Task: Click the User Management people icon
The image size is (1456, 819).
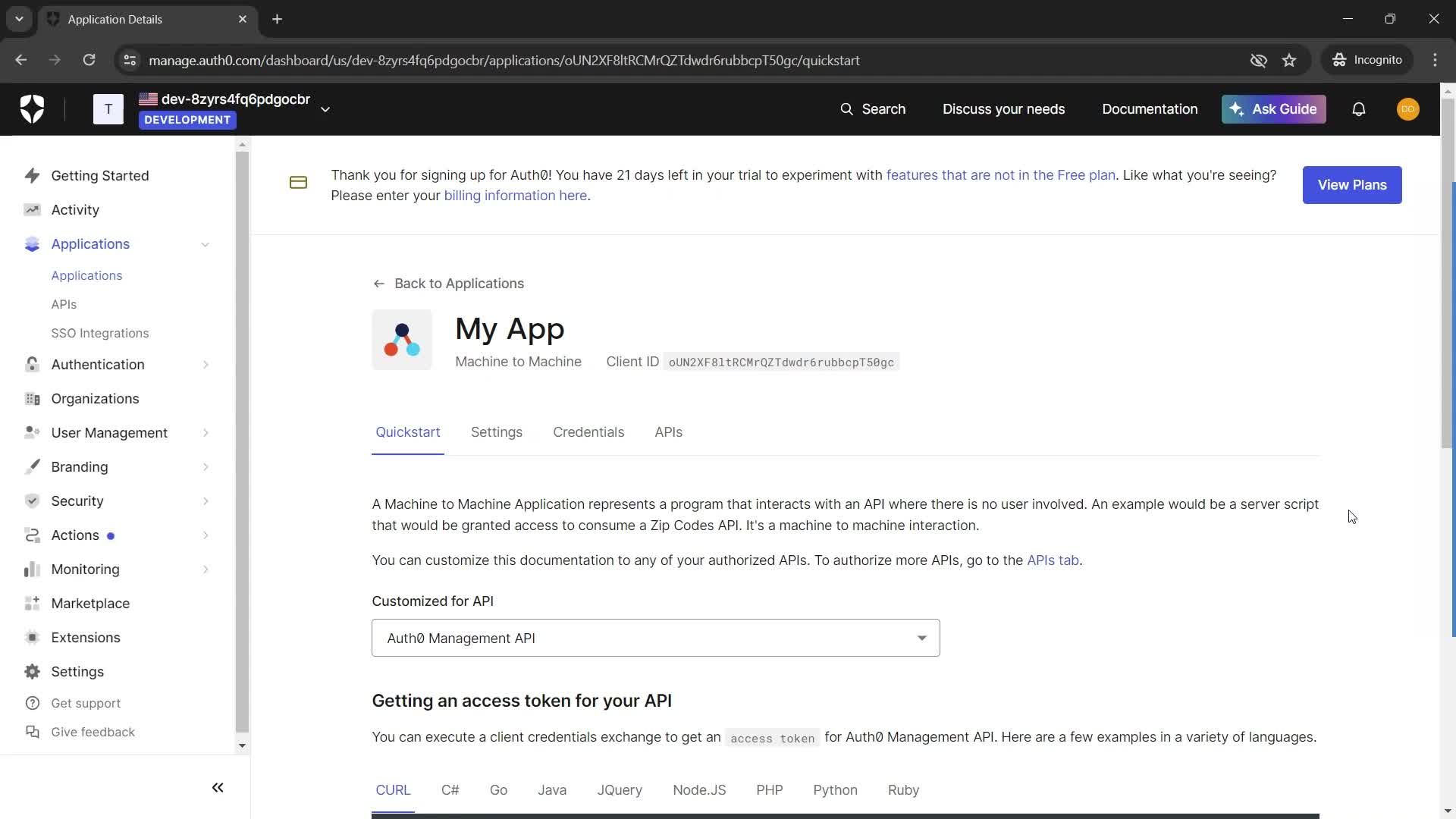Action: point(32,433)
